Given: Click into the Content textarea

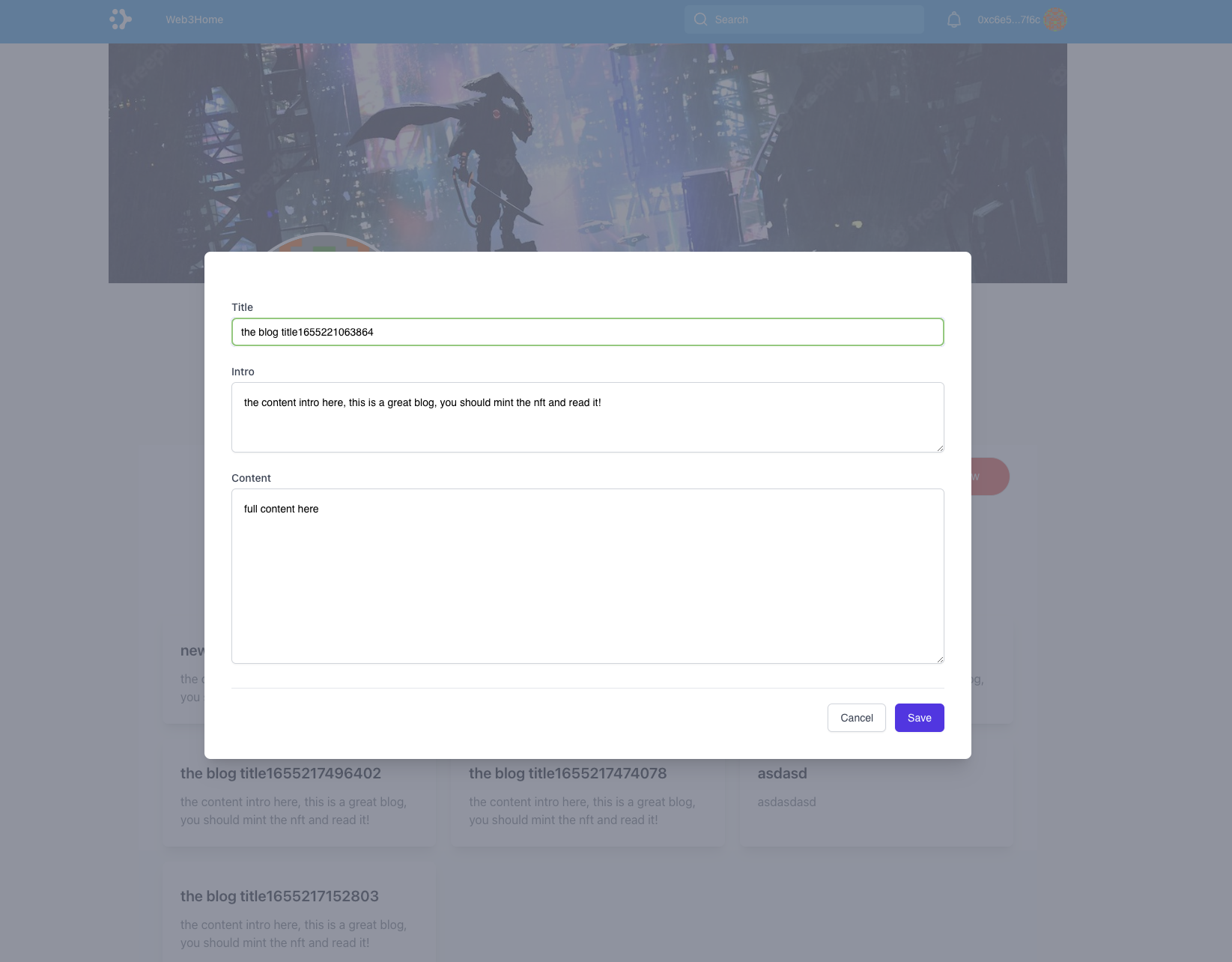Looking at the screenshot, I should click(x=588, y=576).
